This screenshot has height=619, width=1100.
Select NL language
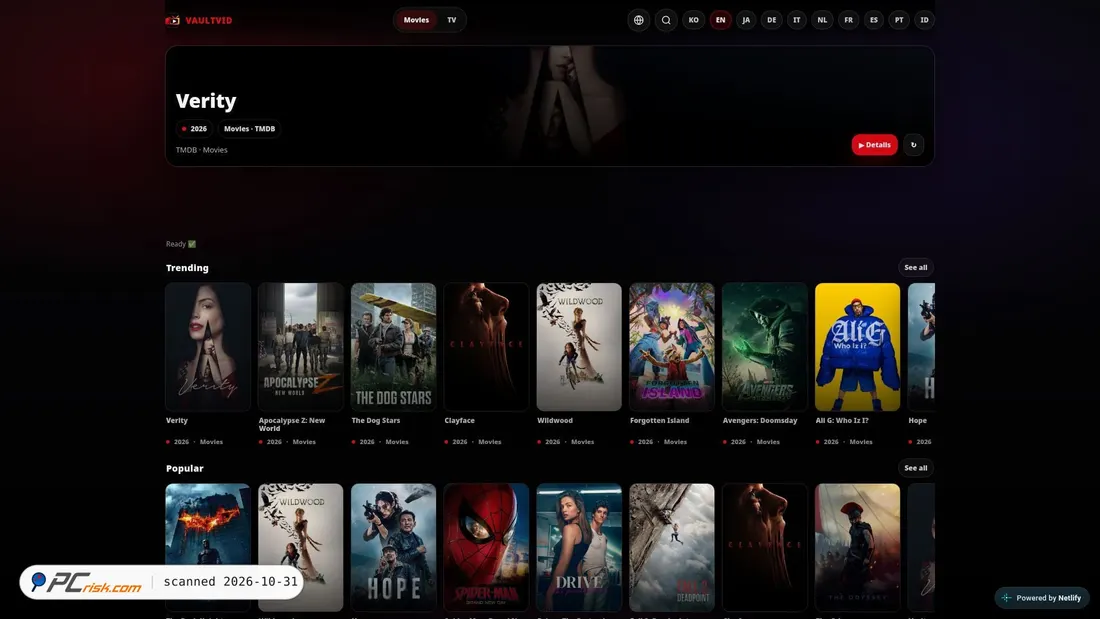click(x=822, y=20)
